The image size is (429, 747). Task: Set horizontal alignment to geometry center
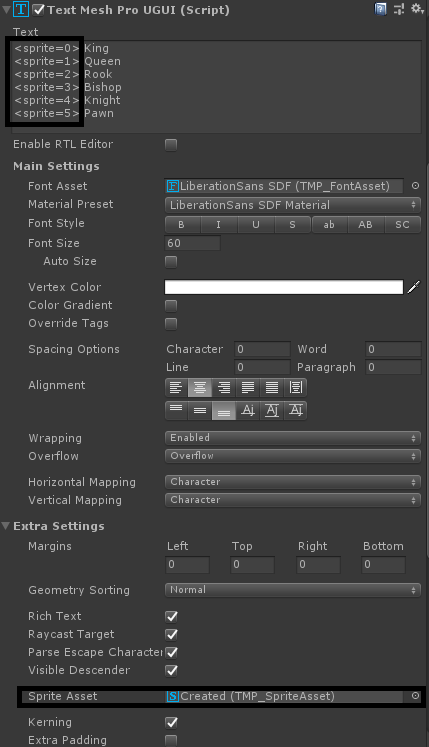(x=296, y=388)
